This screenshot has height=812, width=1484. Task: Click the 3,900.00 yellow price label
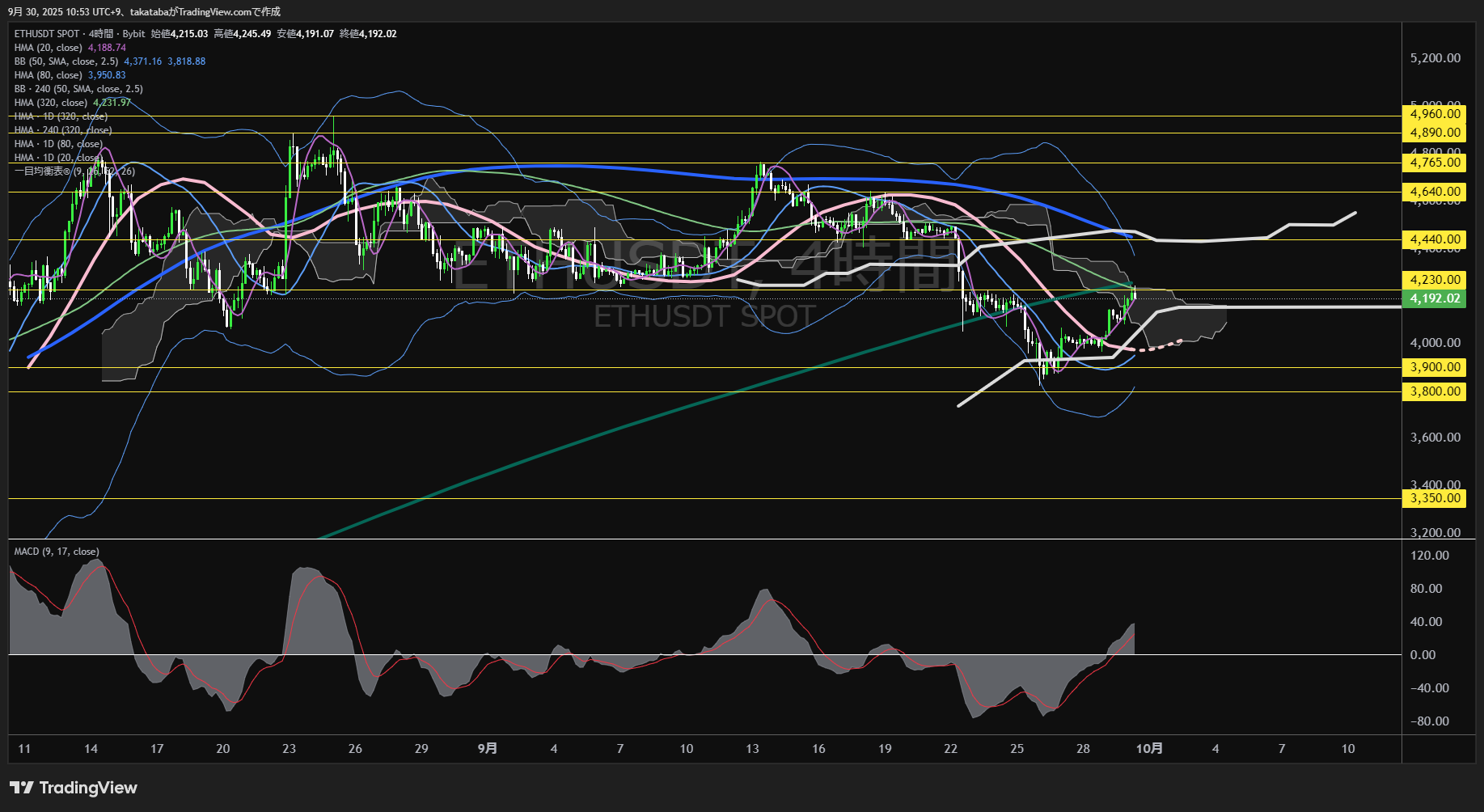[1435, 367]
